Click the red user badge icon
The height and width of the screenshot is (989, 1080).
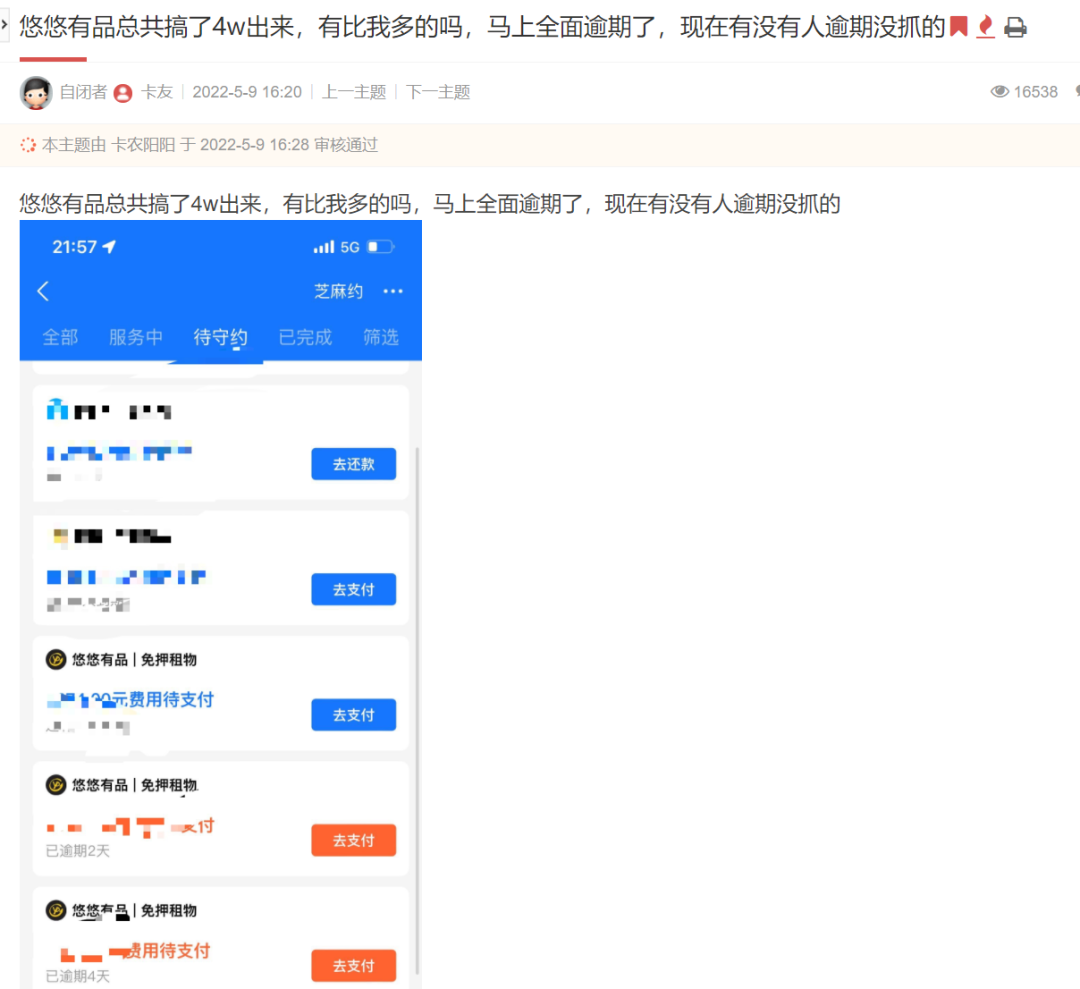tap(123, 93)
